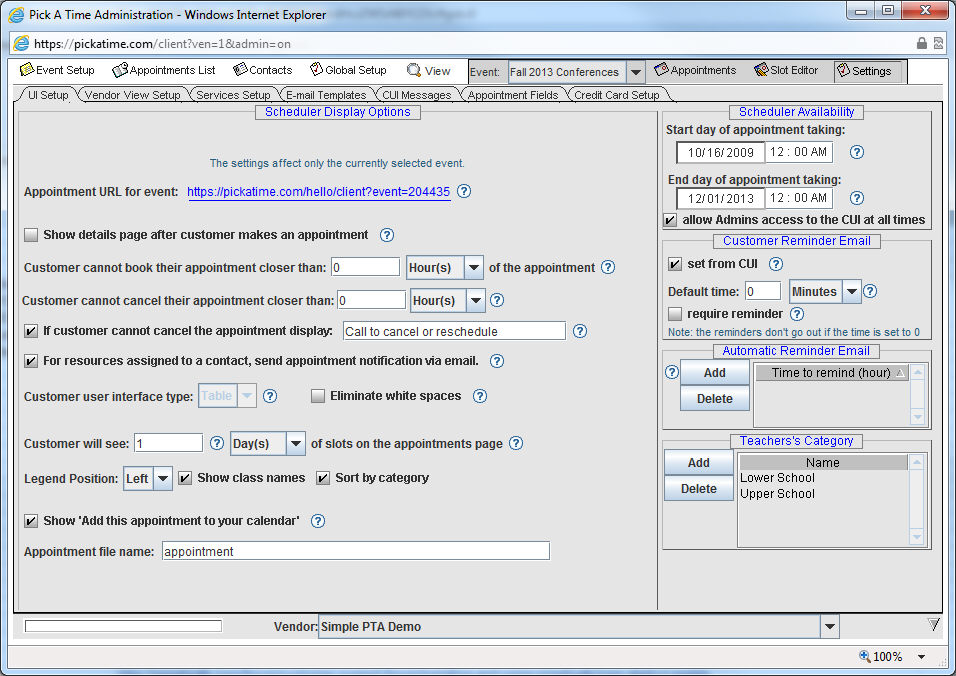The height and width of the screenshot is (676, 956).
Task: Open the Hour(s) dropdown for the booking limit
Action: coord(474,267)
